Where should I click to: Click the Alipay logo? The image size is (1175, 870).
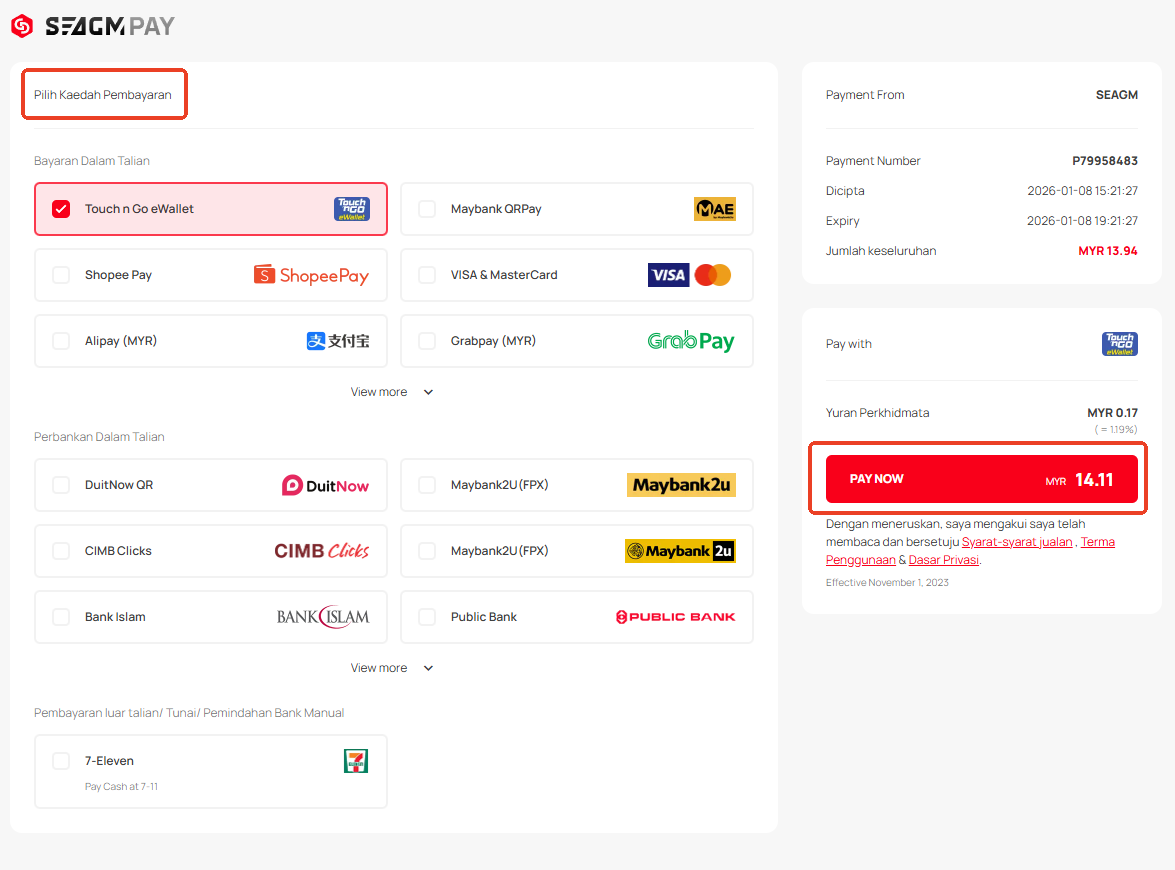tap(338, 341)
